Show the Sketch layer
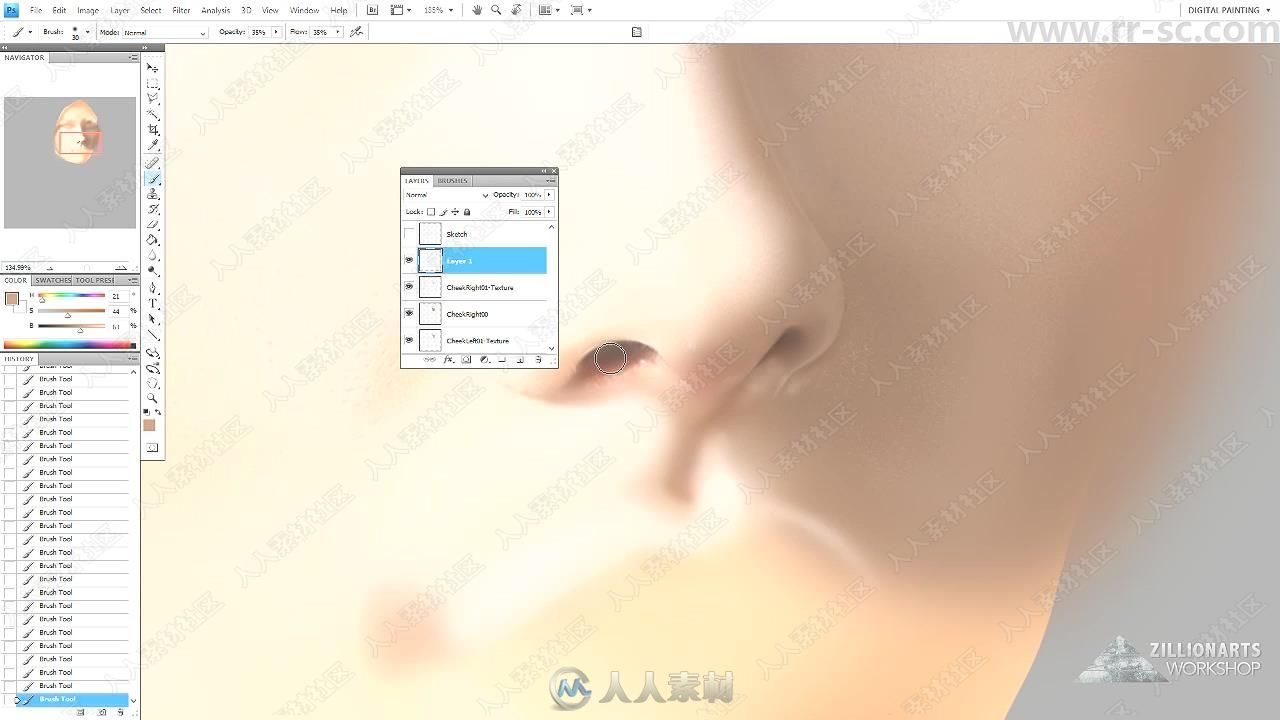The width and height of the screenshot is (1280, 720). coord(409,234)
